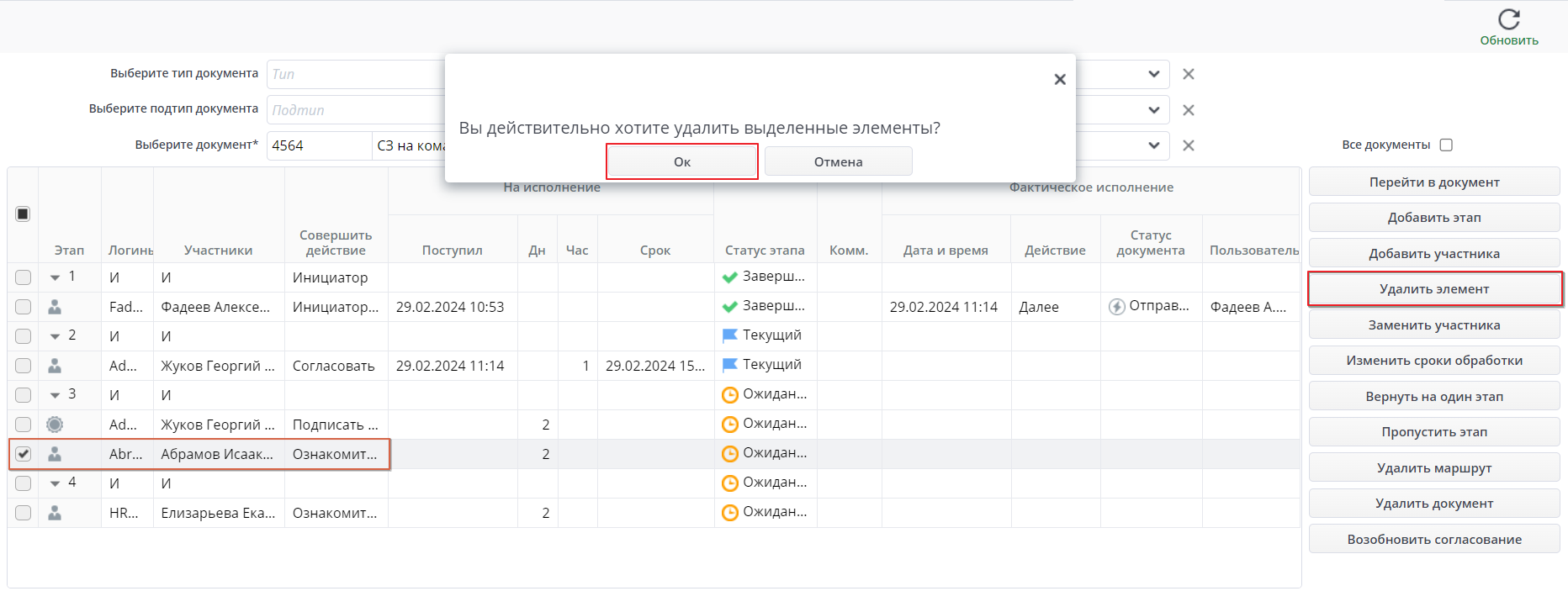Click the user icon in Фадеев row

click(55, 307)
